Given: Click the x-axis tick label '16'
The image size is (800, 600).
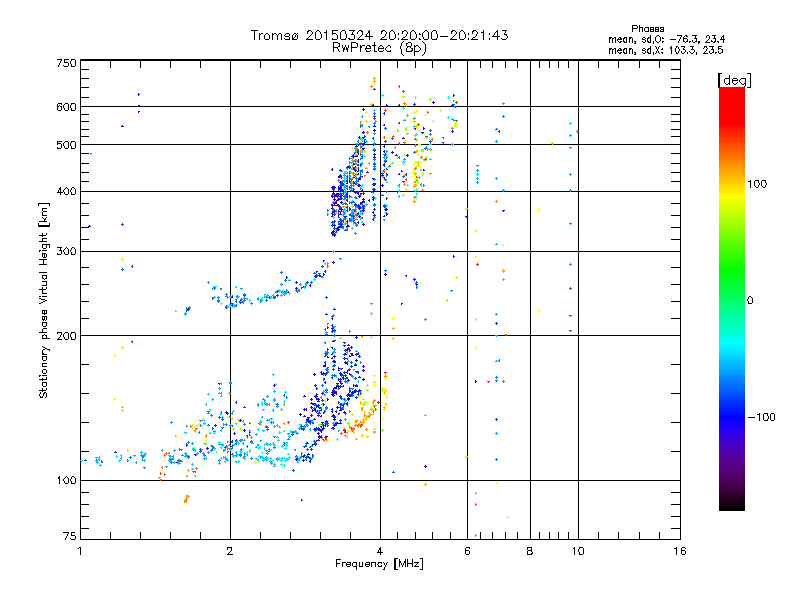Looking at the screenshot, I should coord(680,551).
